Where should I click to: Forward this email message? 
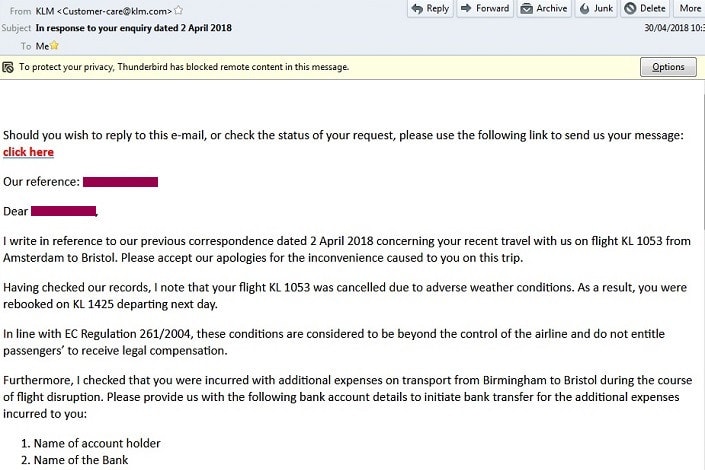pyautogui.click(x=486, y=9)
